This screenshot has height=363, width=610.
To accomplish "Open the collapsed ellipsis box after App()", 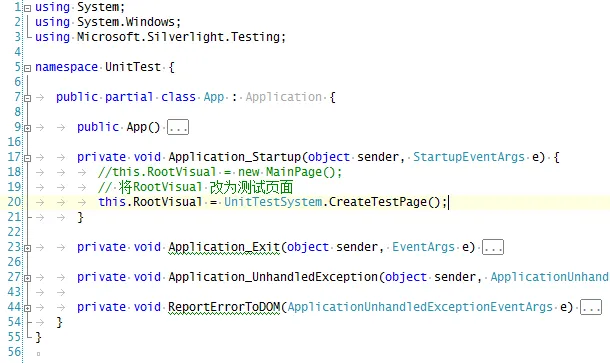I will 178,127.
